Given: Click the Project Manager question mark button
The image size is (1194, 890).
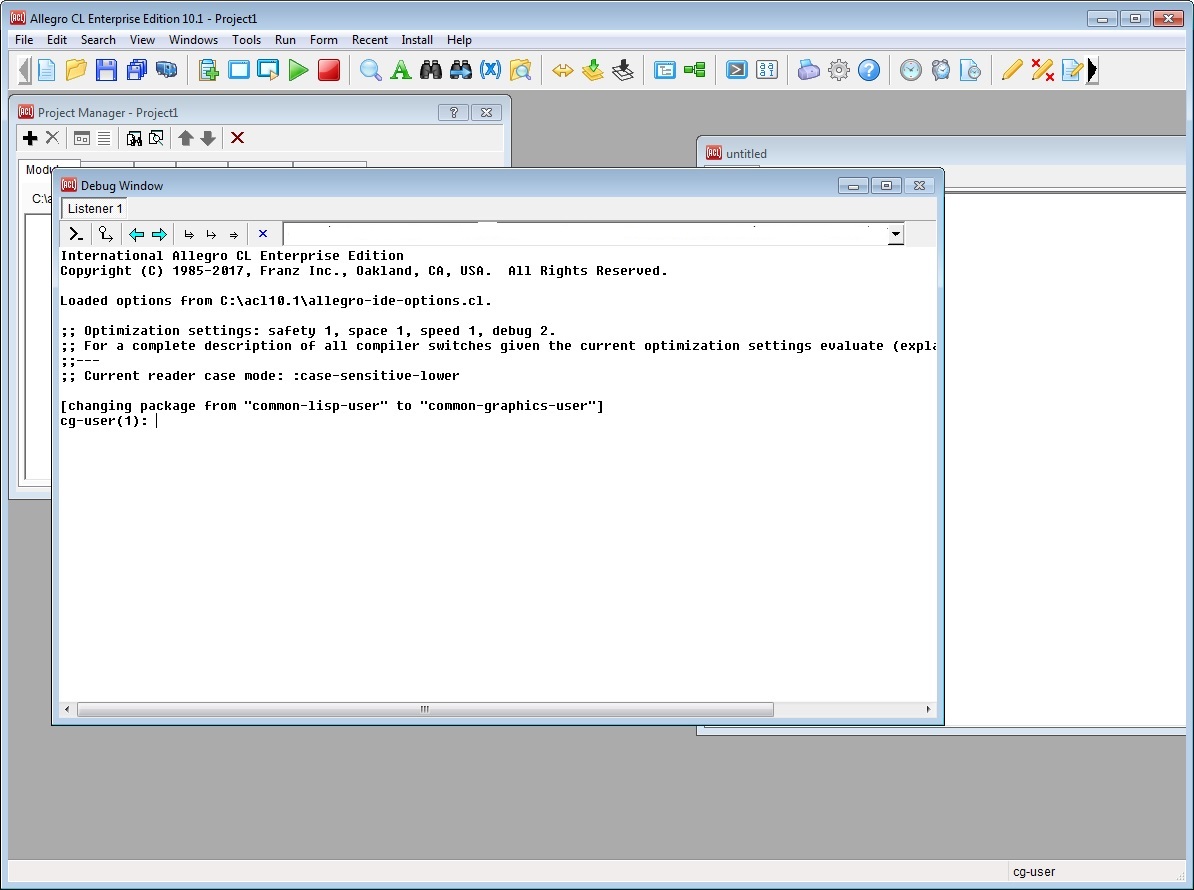Looking at the screenshot, I should pyautogui.click(x=453, y=113).
